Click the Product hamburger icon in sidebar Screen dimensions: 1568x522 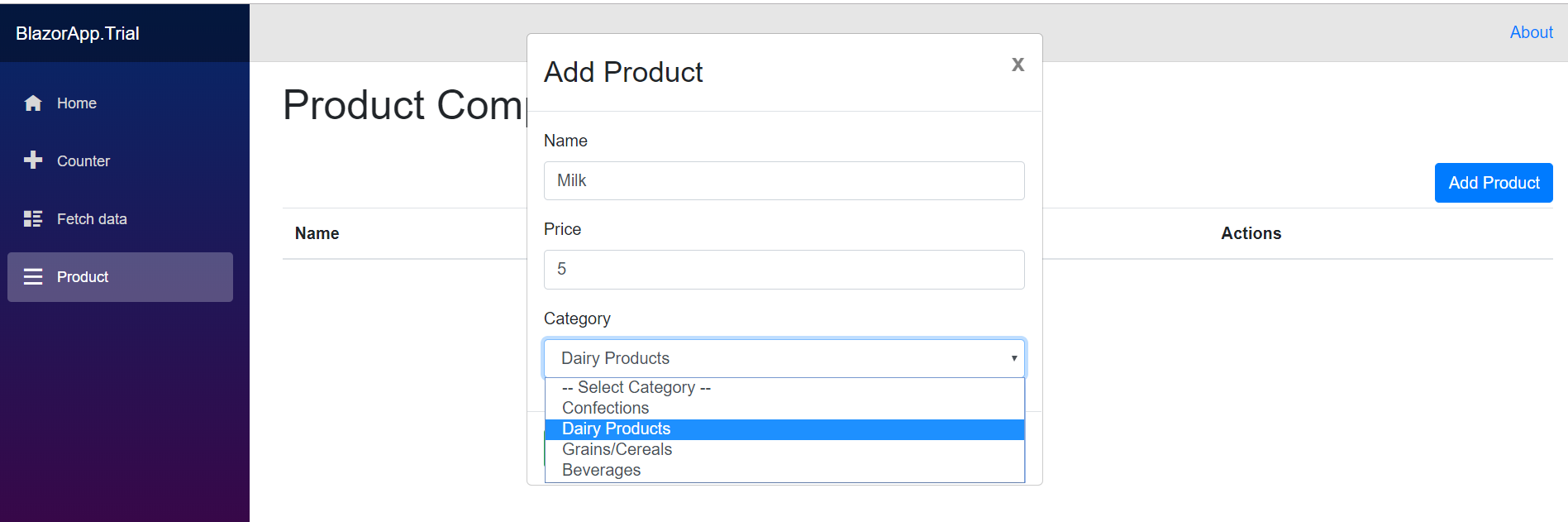pos(33,276)
